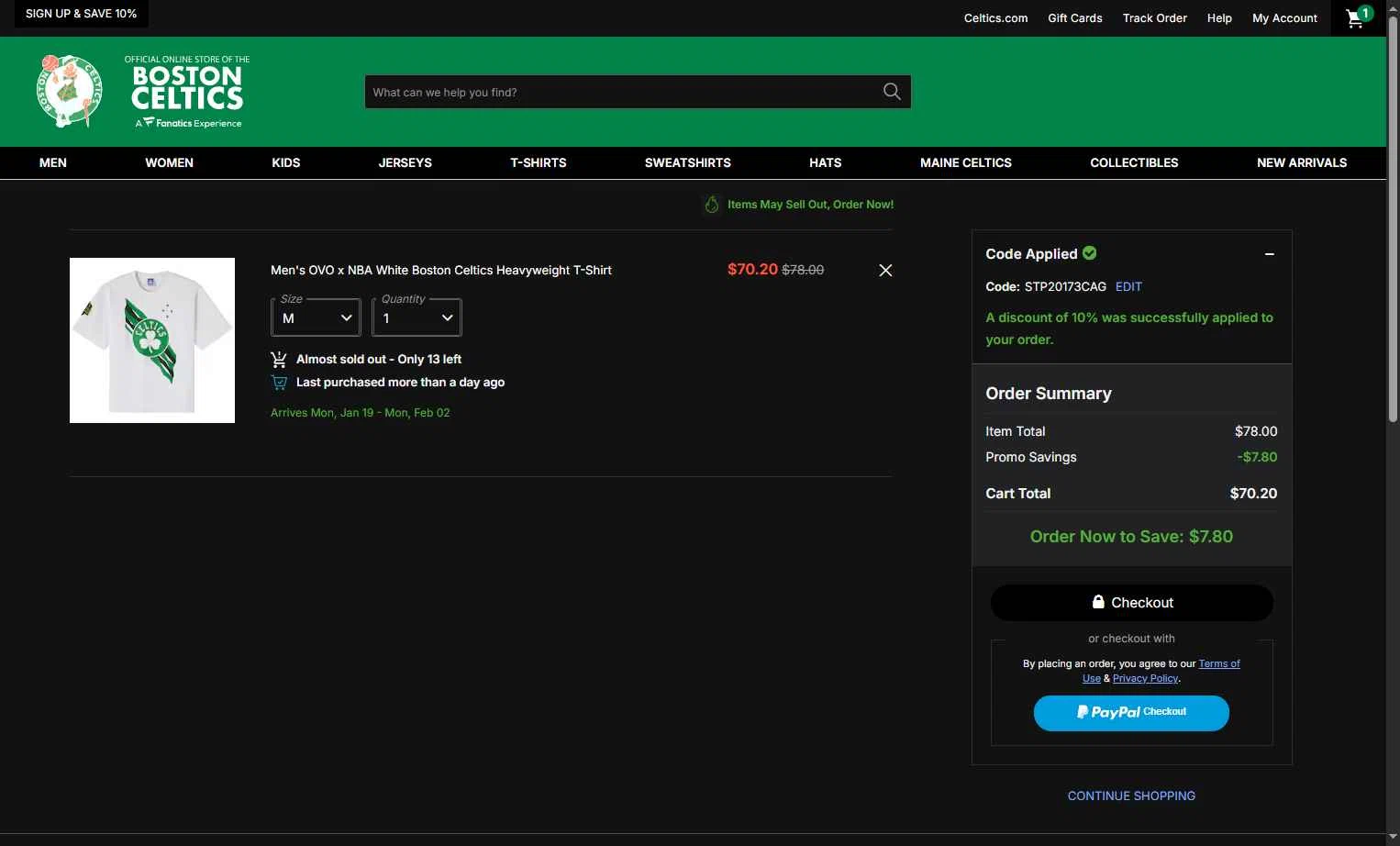
Task: Open the Quantity dropdown
Action: 417,317
